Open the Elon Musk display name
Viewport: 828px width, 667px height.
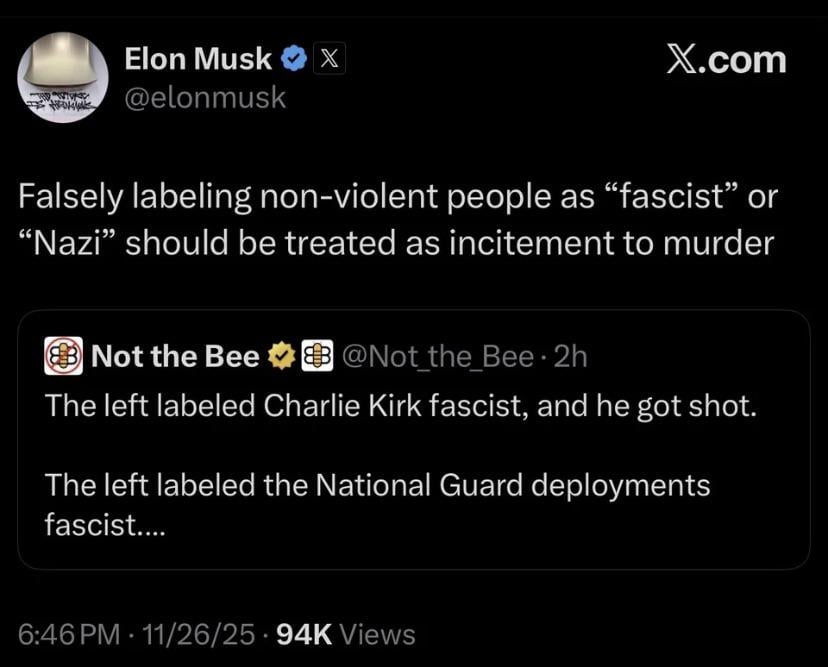pos(197,59)
